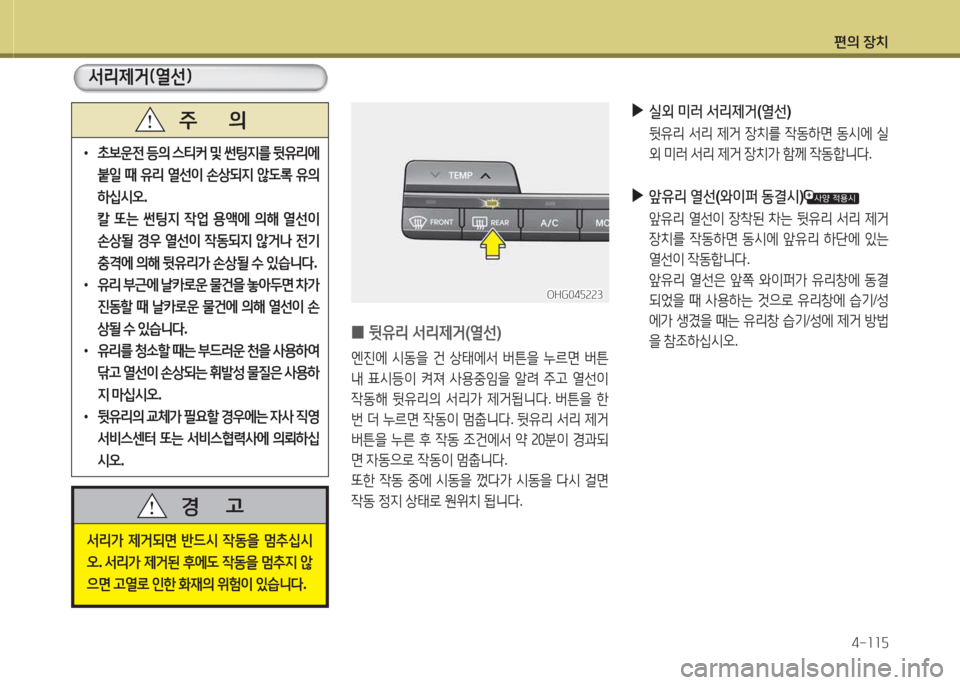
Task: Click the rear defrost icon beside REAR
Action: pyautogui.click(x=478, y=223)
